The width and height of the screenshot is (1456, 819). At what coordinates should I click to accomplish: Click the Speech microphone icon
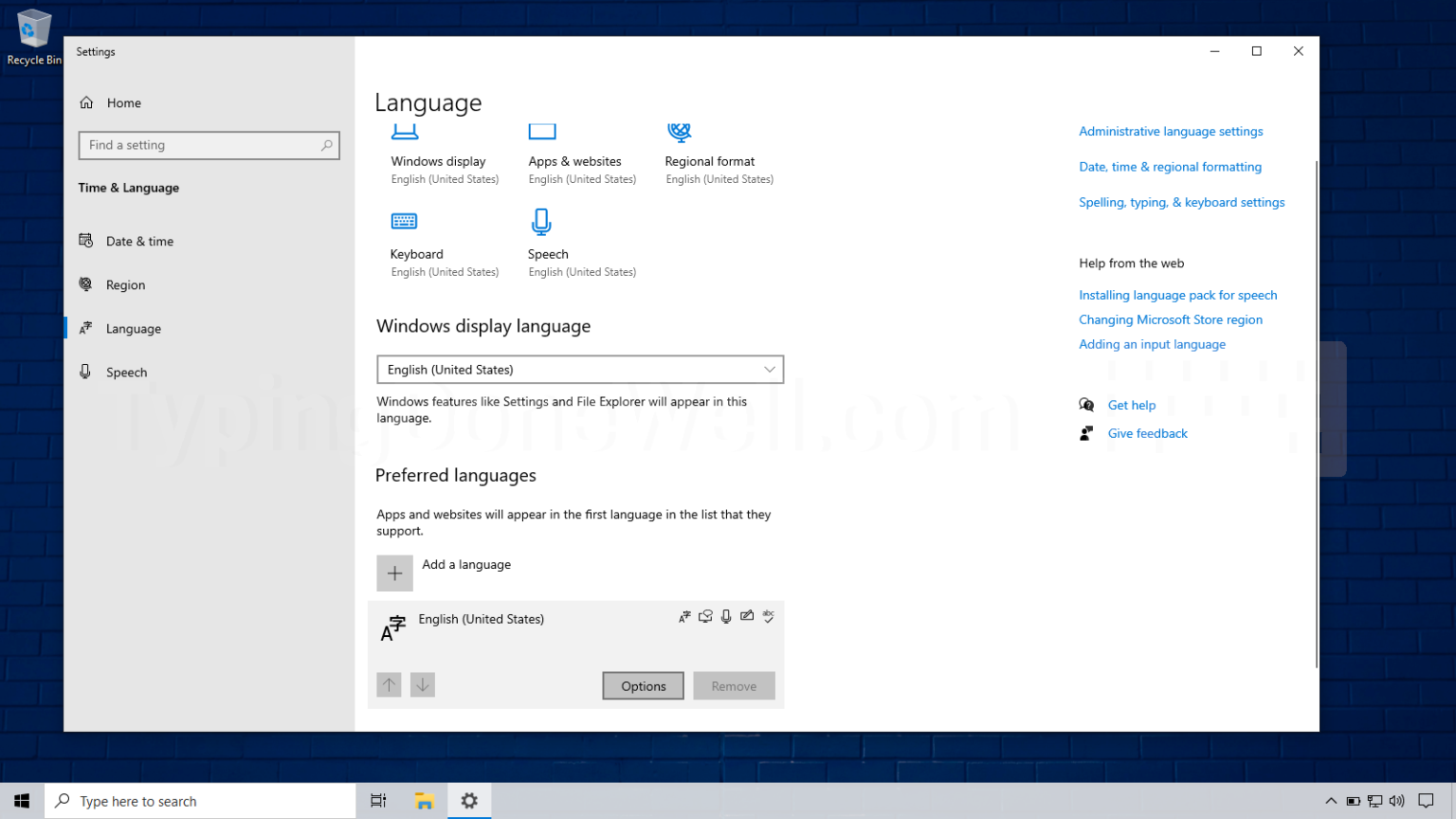(541, 221)
